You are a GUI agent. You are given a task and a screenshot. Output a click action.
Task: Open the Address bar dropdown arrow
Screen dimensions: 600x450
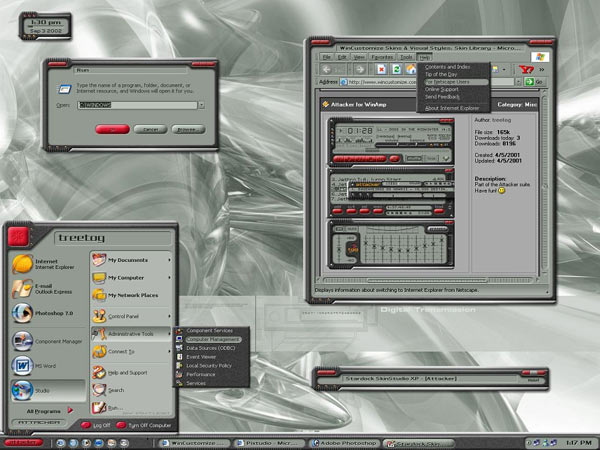(x=518, y=82)
